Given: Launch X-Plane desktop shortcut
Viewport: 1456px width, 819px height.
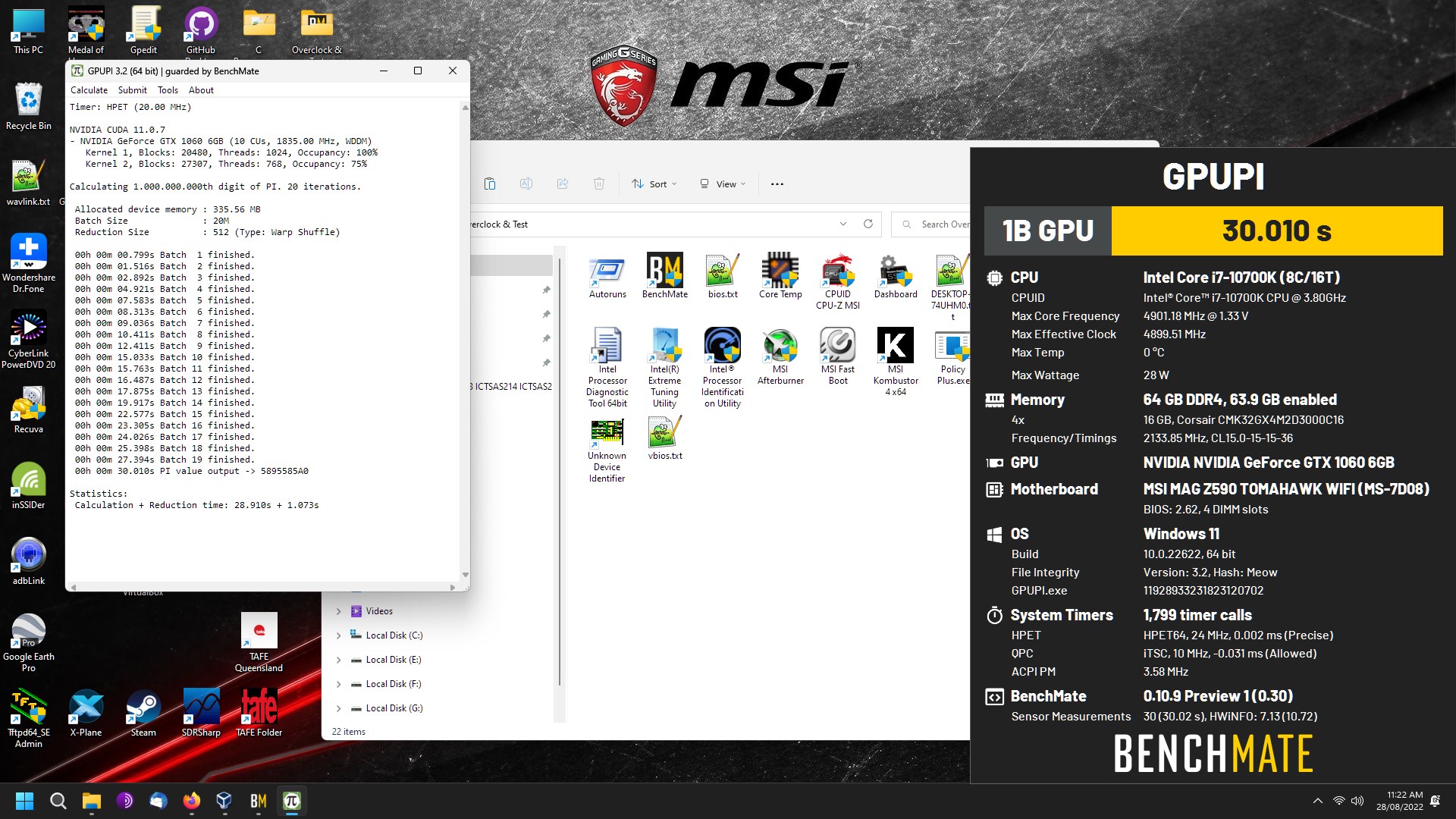Looking at the screenshot, I should [86, 714].
